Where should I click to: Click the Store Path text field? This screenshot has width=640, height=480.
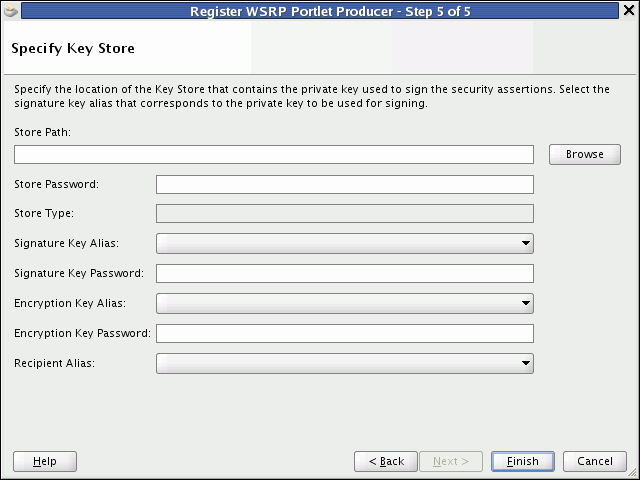click(x=274, y=154)
